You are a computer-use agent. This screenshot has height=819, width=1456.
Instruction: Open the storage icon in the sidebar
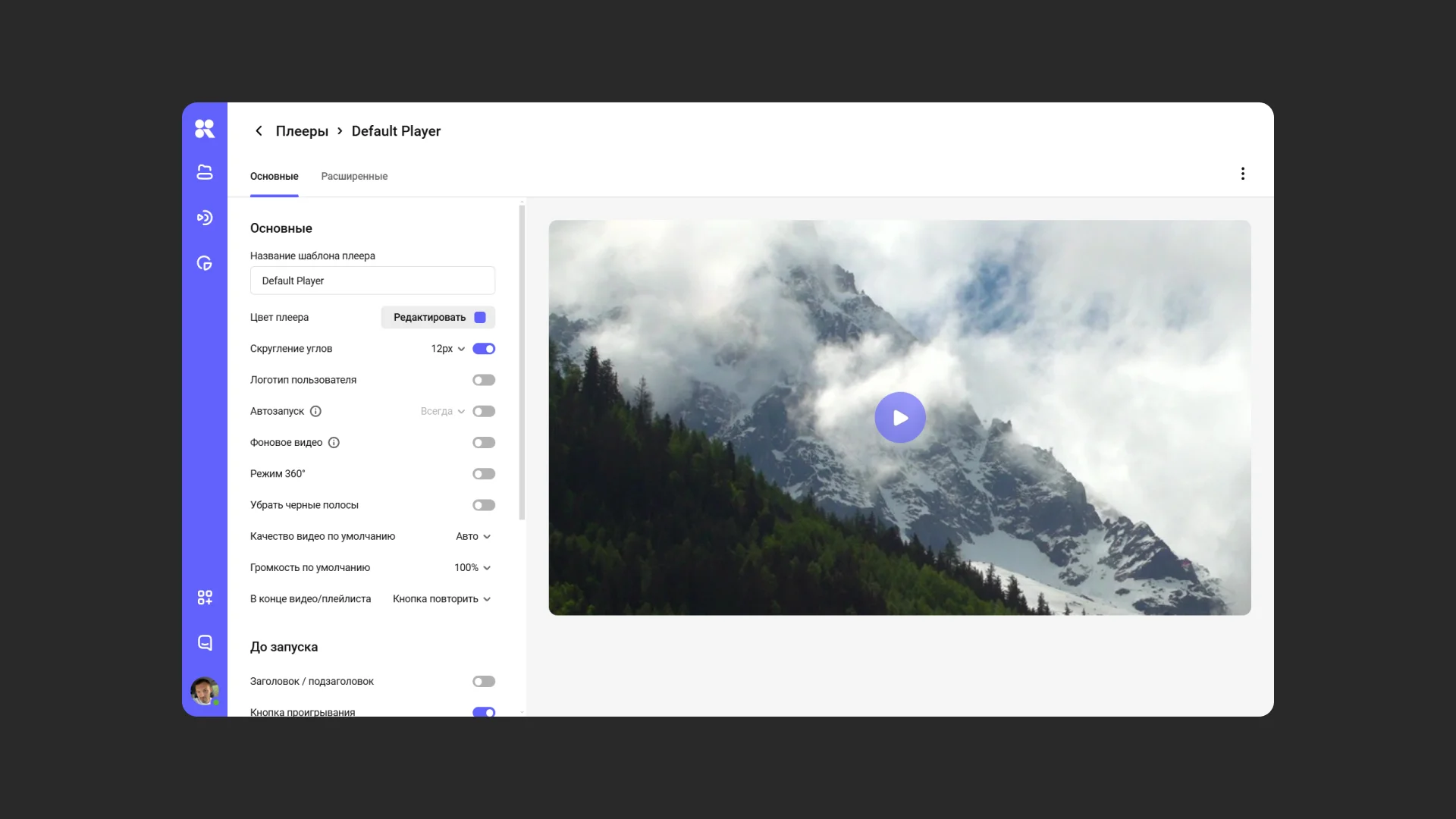(x=205, y=173)
